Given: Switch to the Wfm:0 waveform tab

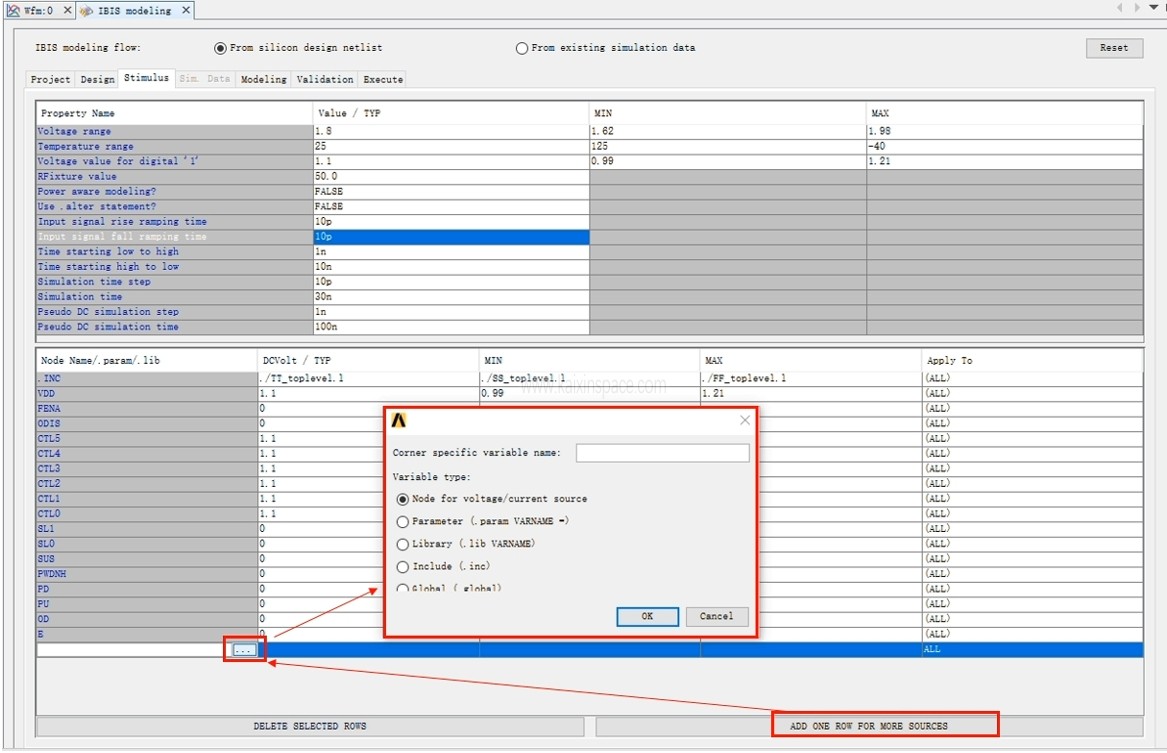Looking at the screenshot, I should [x=30, y=10].
